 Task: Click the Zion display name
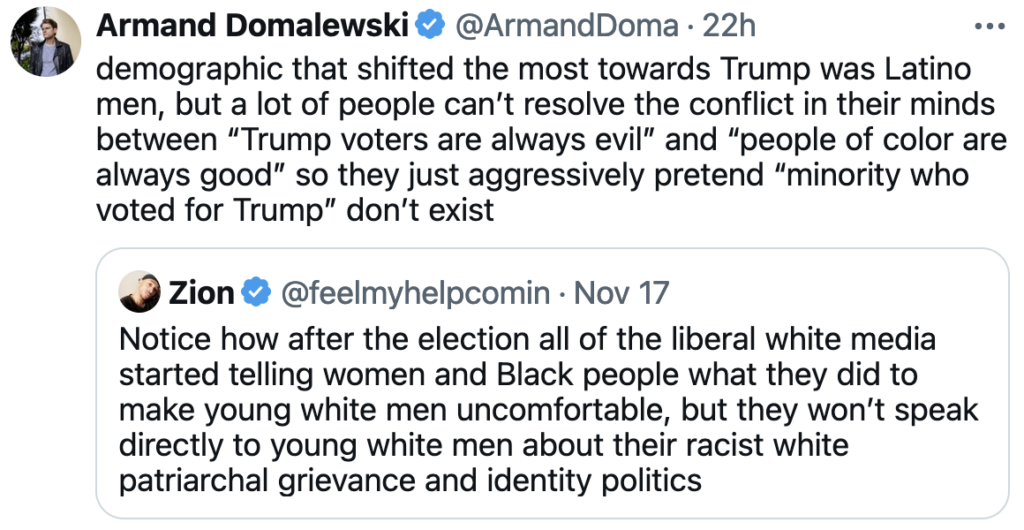click(x=202, y=293)
